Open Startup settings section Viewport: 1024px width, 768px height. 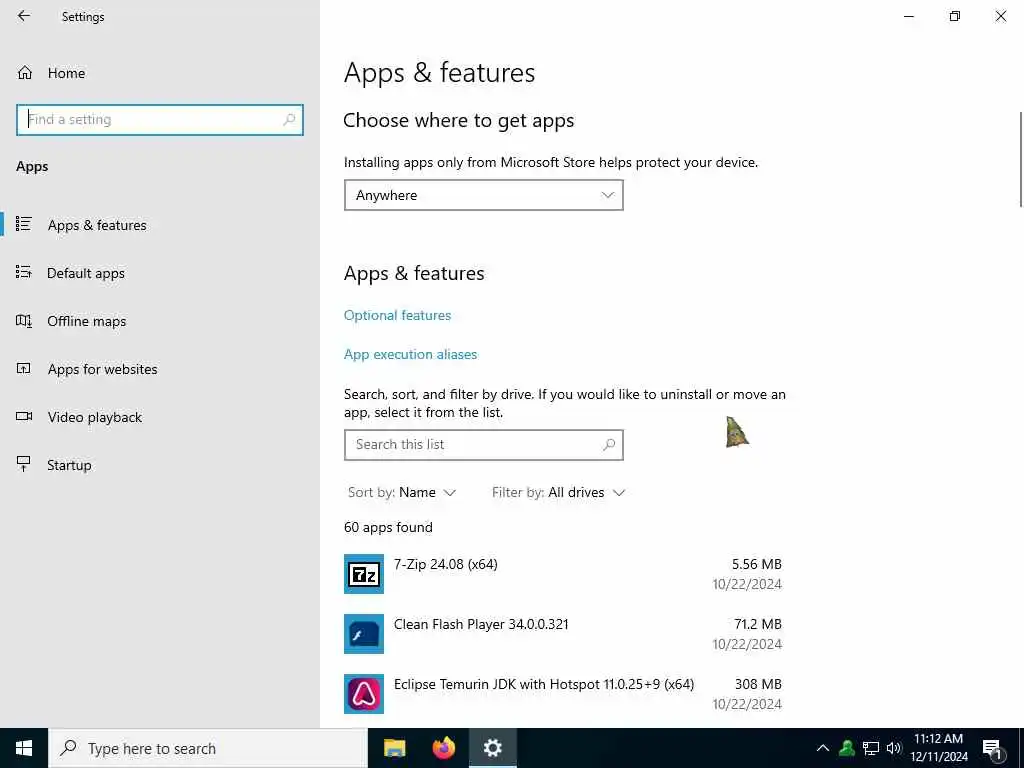[x=69, y=465]
